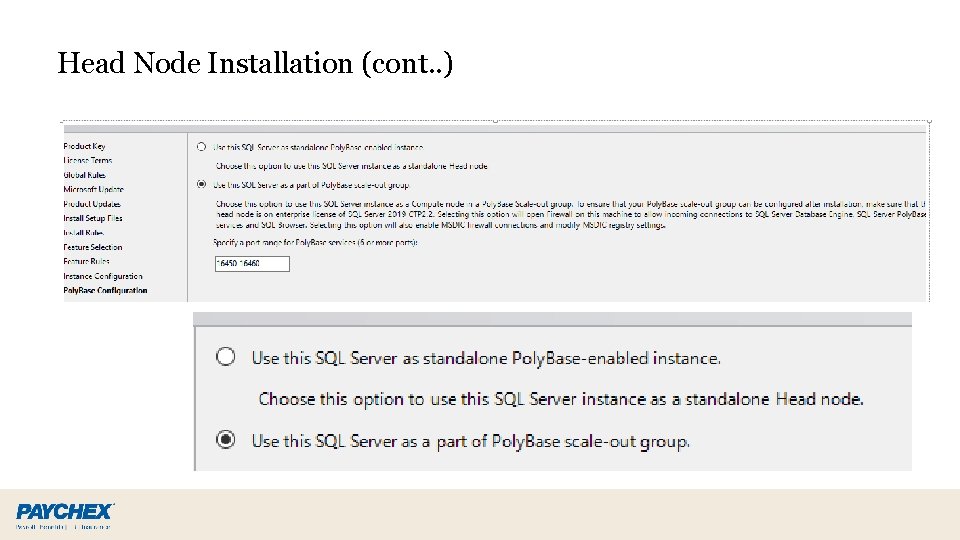Click the enlarged 'Choose this option' standalone Head node text
Viewport: 960px width, 540px height.
click(561, 399)
